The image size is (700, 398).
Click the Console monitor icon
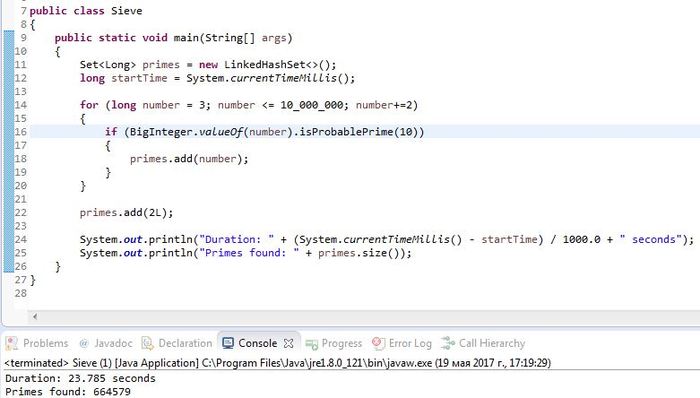(228, 343)
